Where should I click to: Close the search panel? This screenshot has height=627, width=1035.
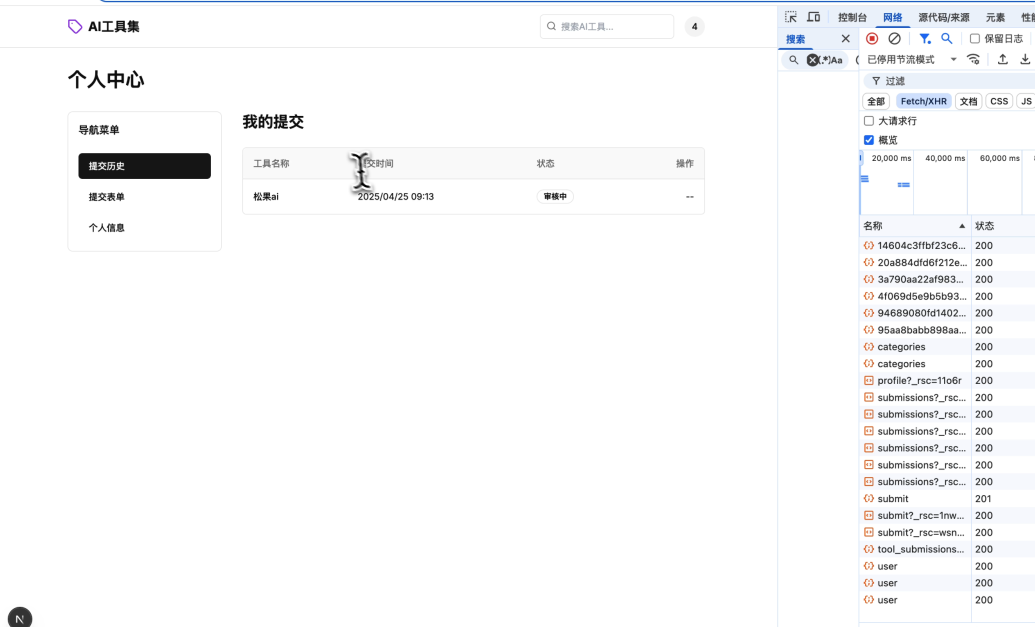(845, 39)
